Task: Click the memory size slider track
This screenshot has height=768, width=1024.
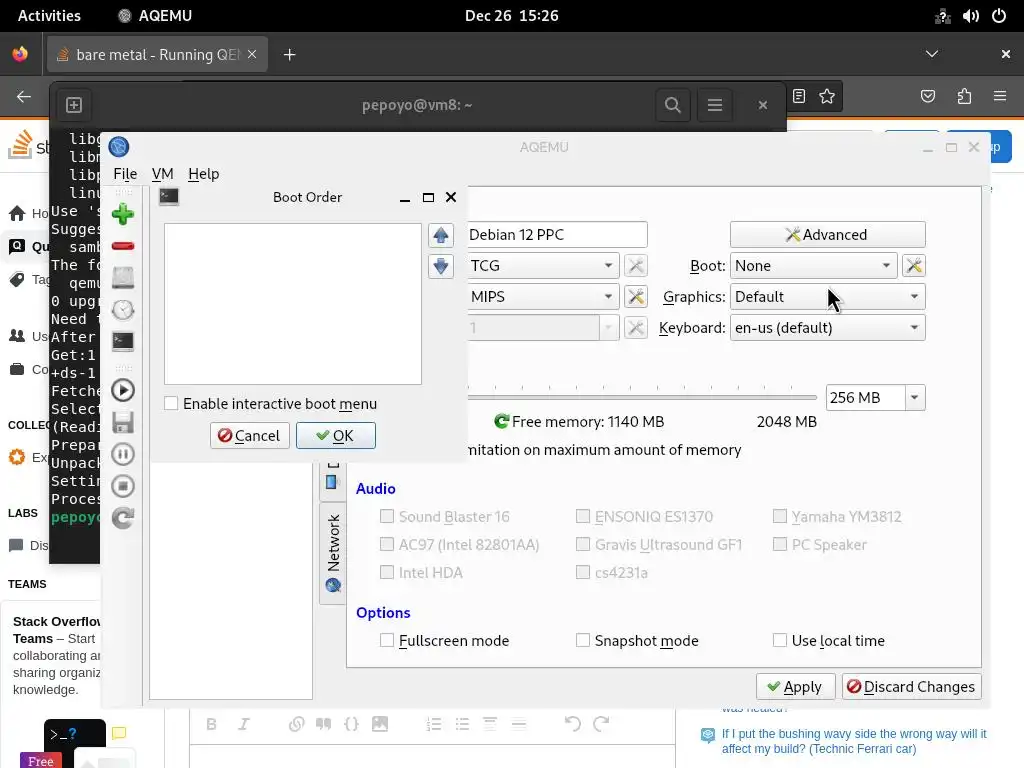Action: [642, 397]
